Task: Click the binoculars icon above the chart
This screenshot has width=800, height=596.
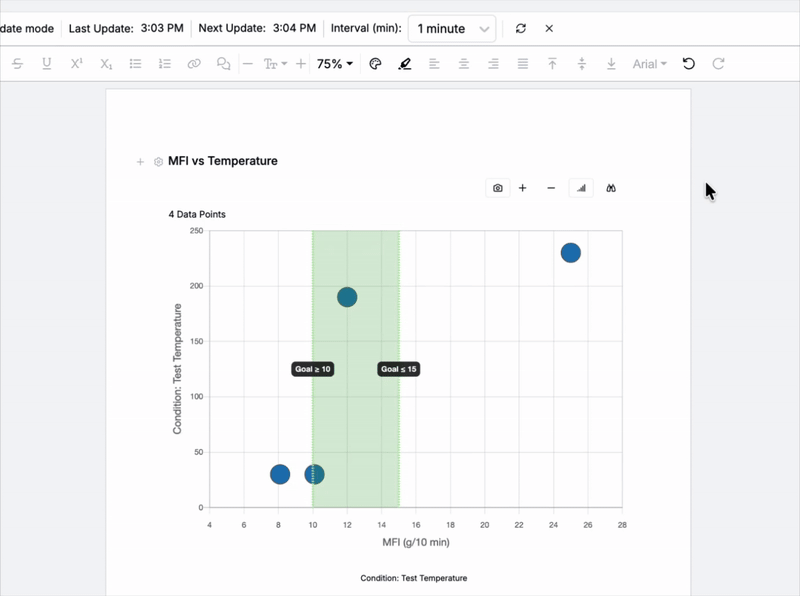Action: (x=611, y=188)
